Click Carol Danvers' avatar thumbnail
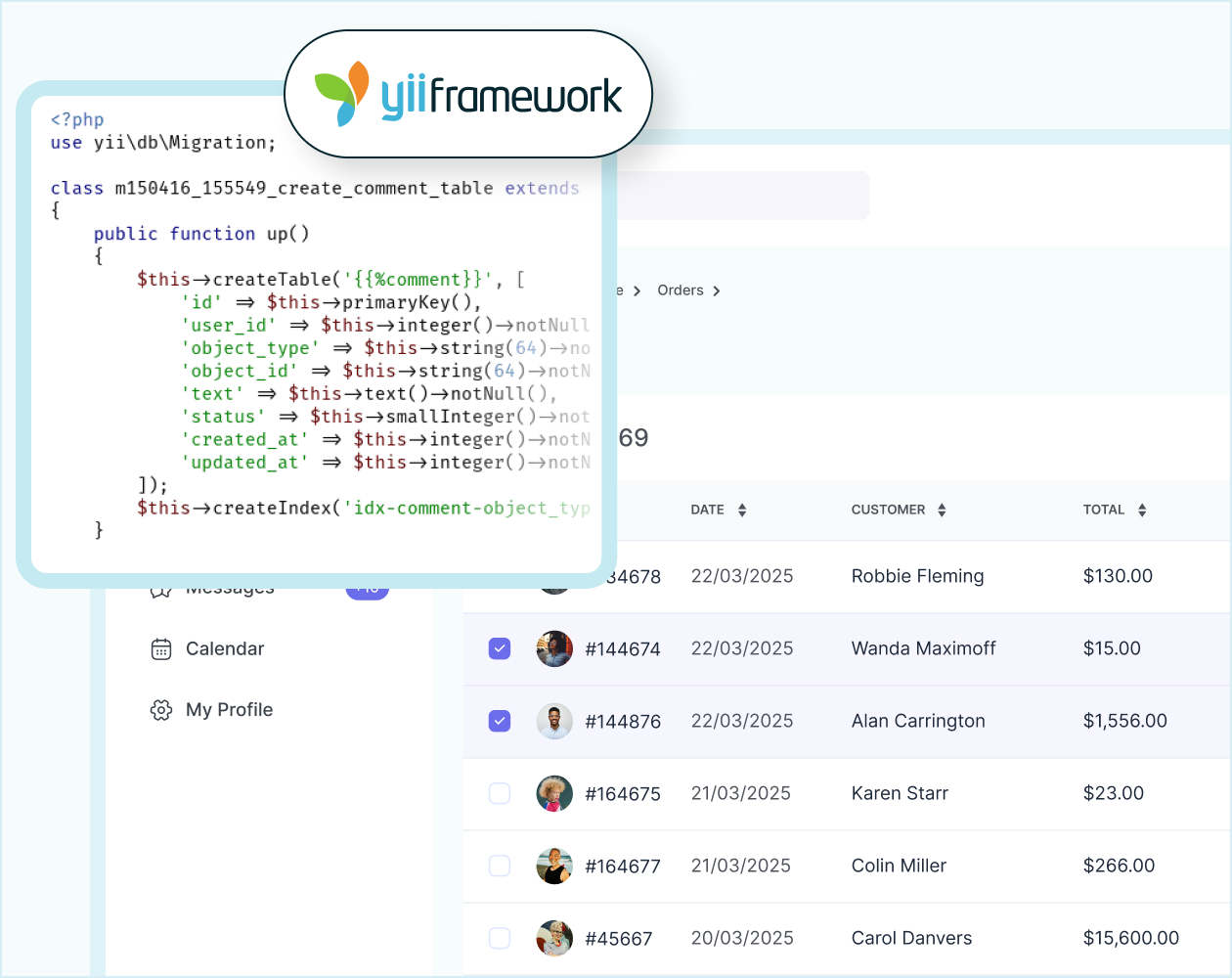Image resolution: width=1232 pixels, height=978 pixels. (554, 938)
